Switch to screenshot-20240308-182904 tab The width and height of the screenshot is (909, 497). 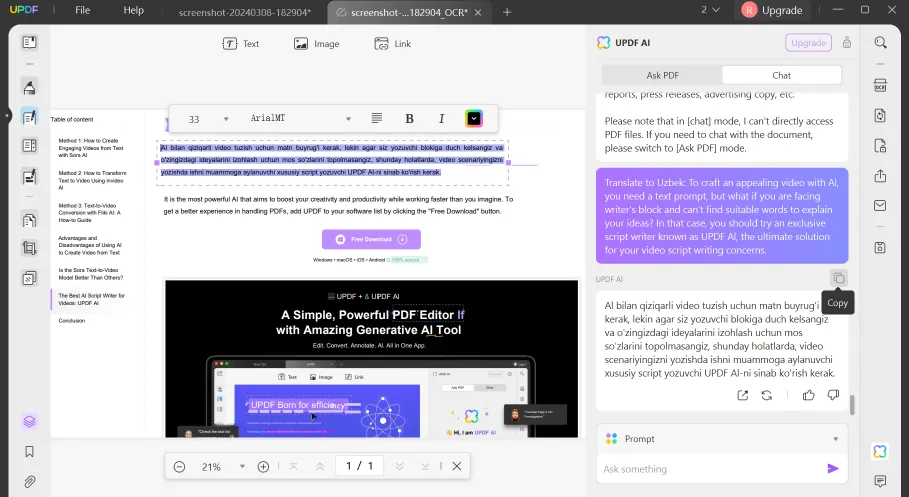[245, 12]
